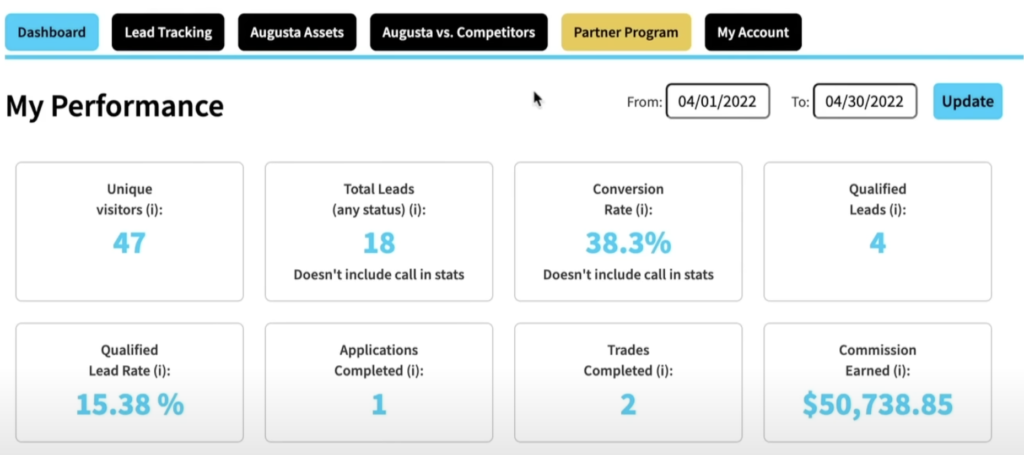Viewport: 1024px width, 455px height.
Task: Click the $50,738.85 commission value
Action: 878,404
